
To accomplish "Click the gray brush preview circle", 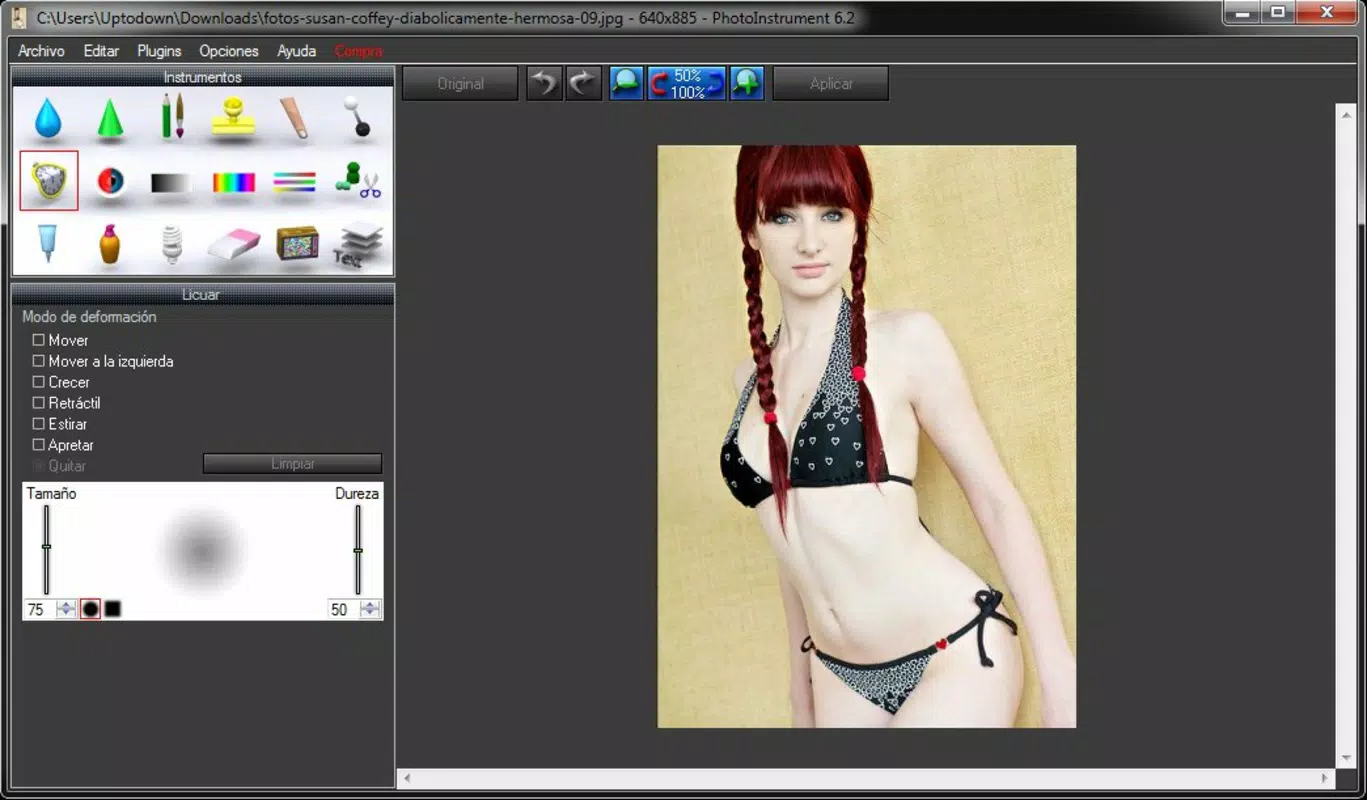I will coord(203,549).
